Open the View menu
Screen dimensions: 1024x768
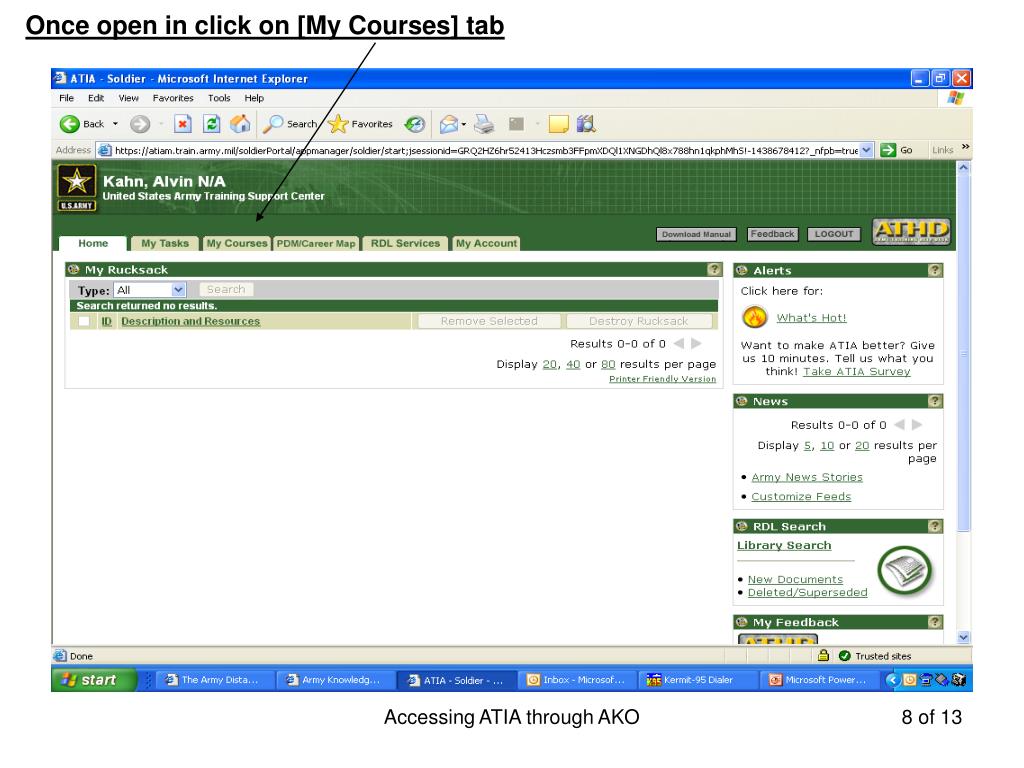(129, 98)
